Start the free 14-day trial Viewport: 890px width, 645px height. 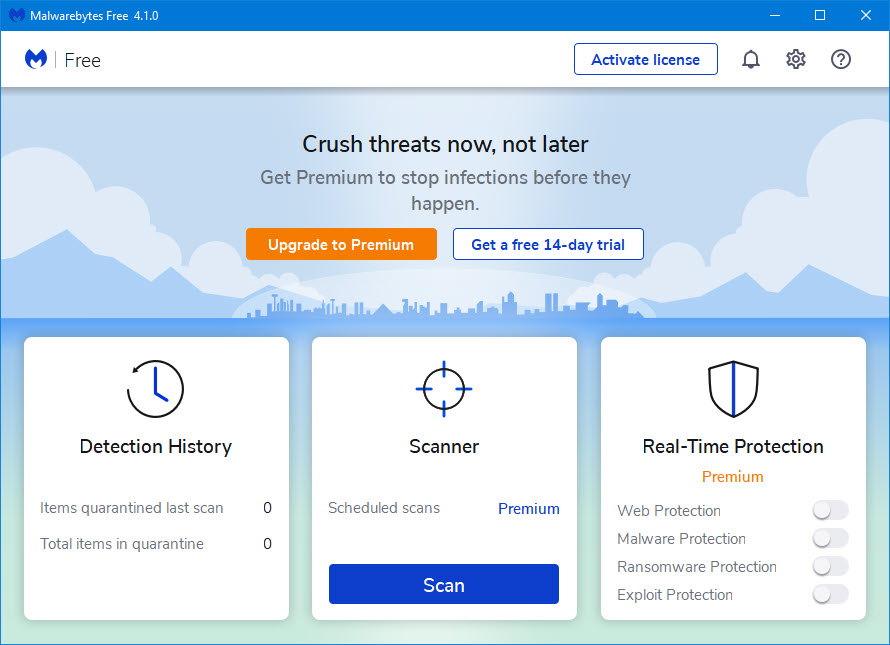click(548, 244)
